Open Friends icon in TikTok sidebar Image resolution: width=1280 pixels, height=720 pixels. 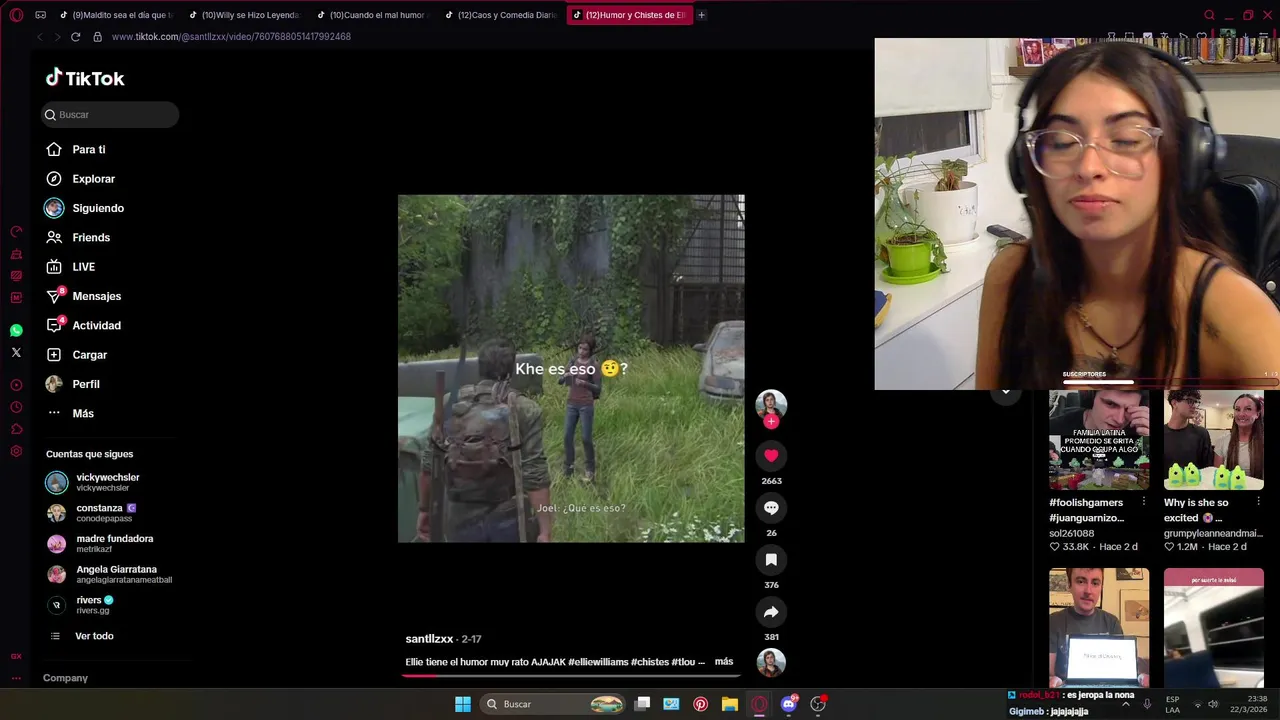[54, 237]
